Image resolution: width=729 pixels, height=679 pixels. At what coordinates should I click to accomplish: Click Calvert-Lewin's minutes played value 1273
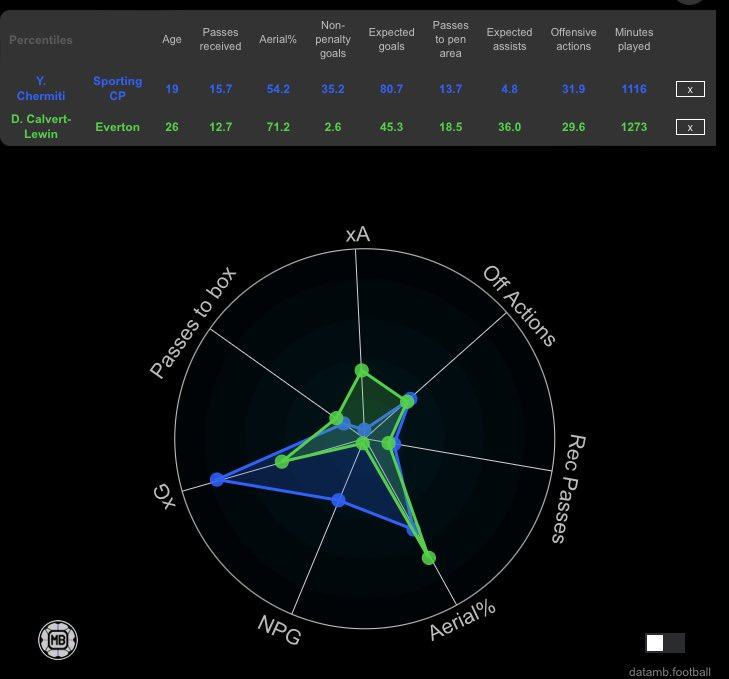coord(634,127)
